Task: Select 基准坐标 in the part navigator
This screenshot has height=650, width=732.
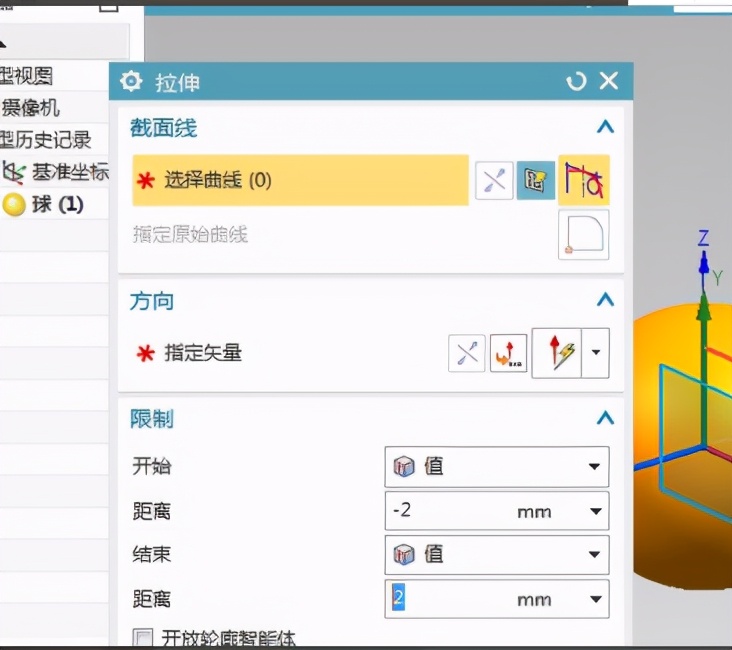Action: pyautogui.click(x=70, y=172)
